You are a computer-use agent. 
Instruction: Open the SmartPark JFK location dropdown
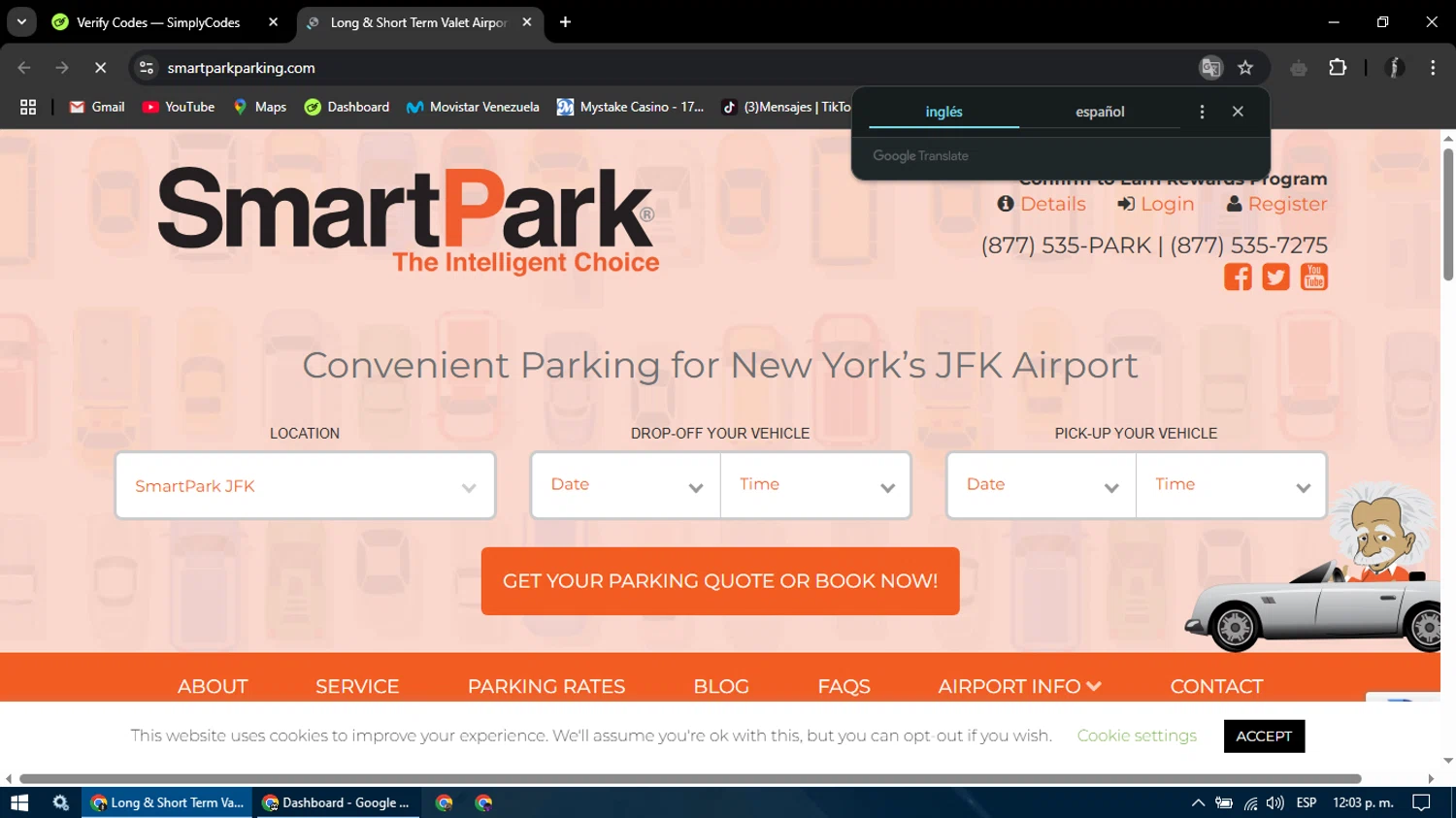point(305,485)
